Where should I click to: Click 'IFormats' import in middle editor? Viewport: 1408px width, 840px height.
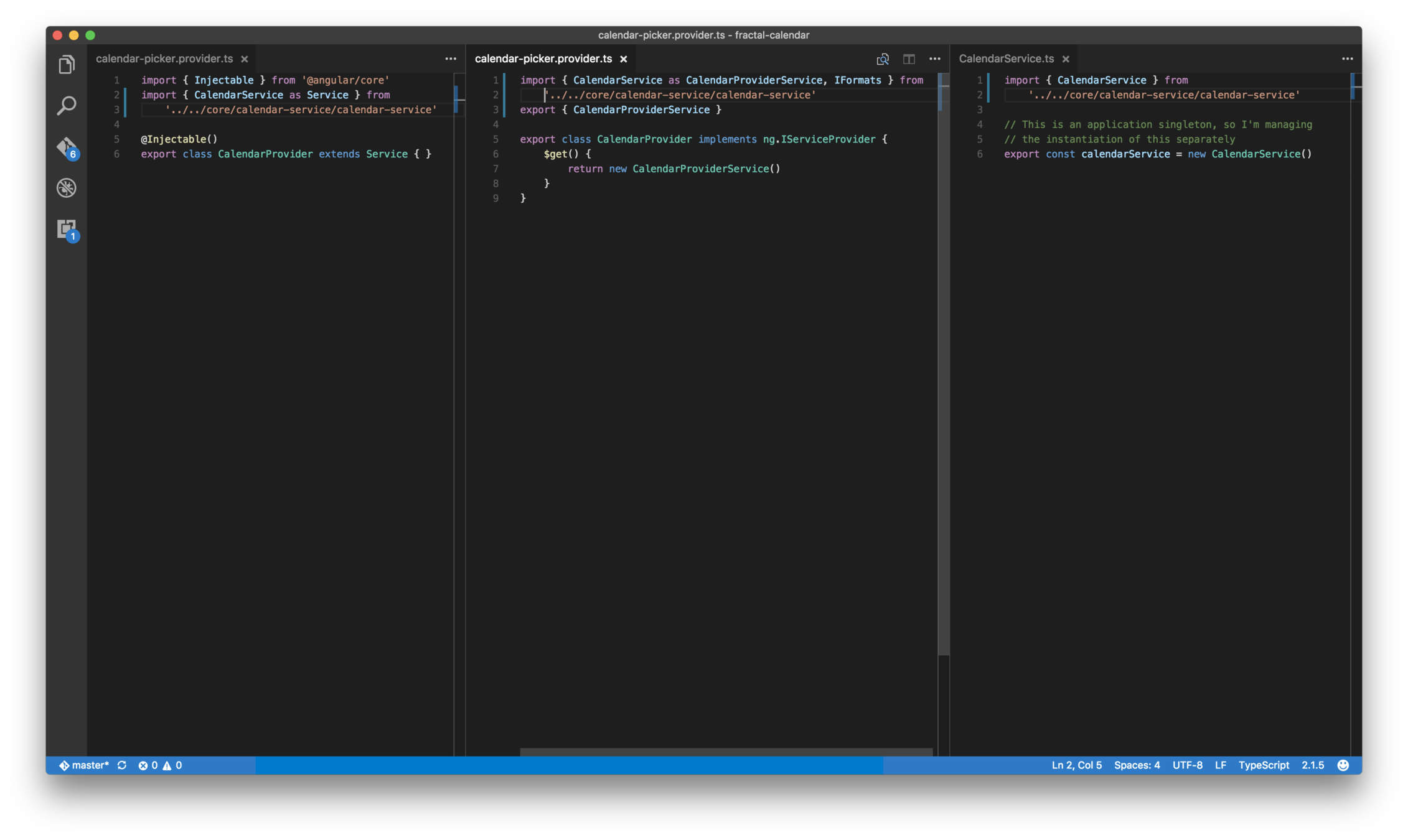(x=858, y=80)
